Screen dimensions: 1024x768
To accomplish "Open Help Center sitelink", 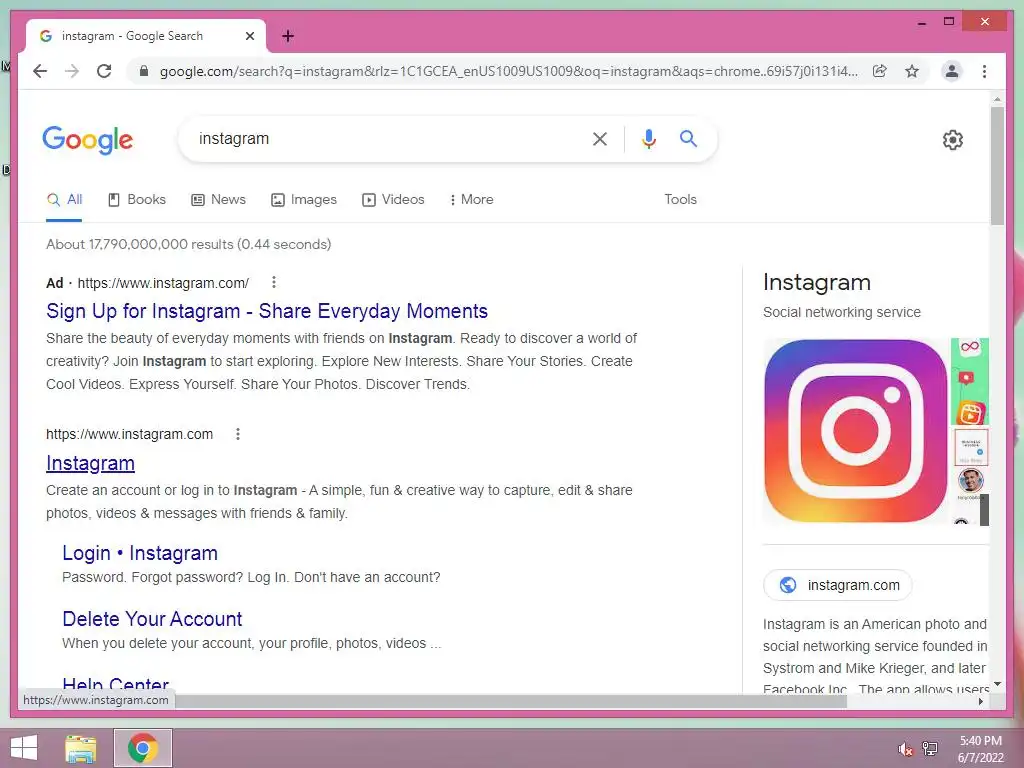I will [116, 684].
